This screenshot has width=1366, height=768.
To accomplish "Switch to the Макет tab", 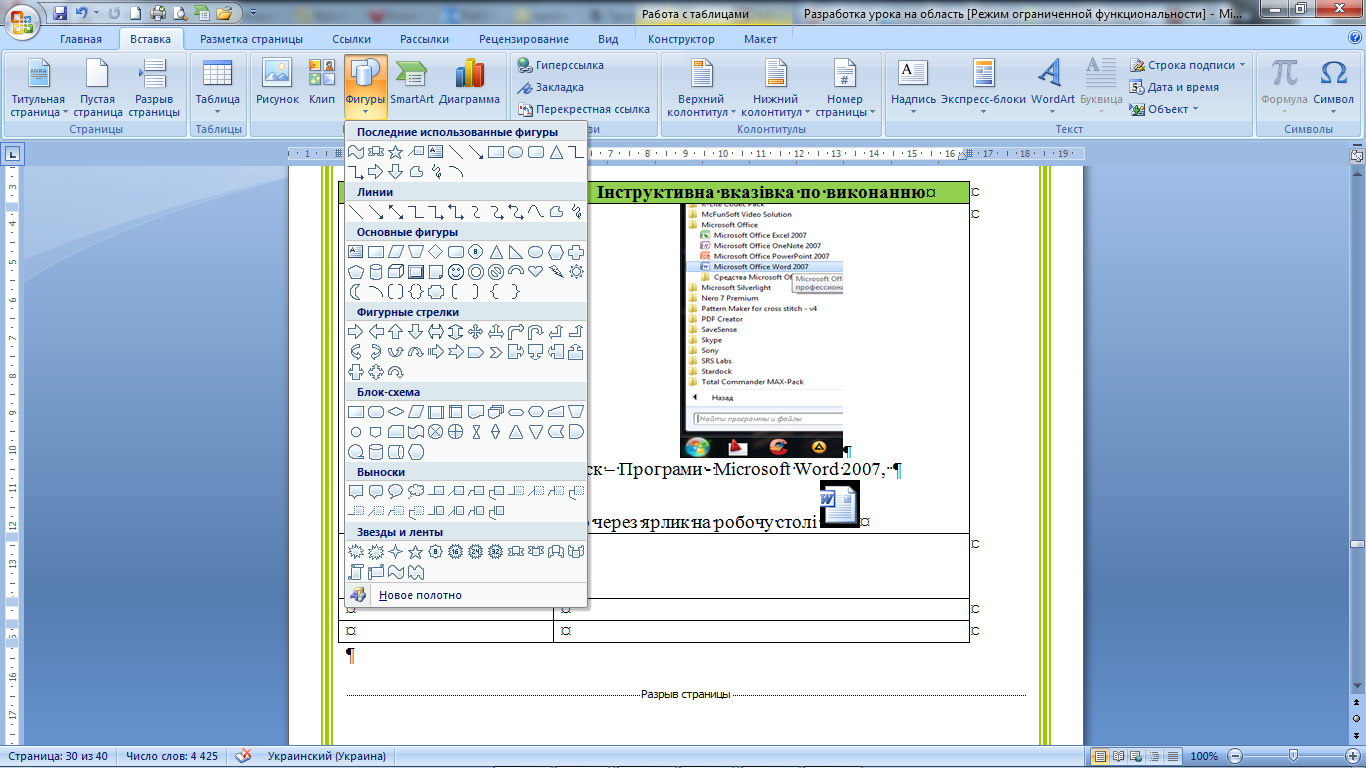I will coord(760,39).
